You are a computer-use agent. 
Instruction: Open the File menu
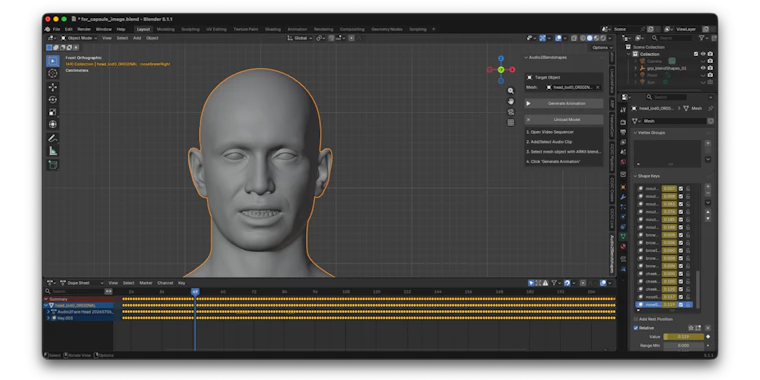coord(57,29)
